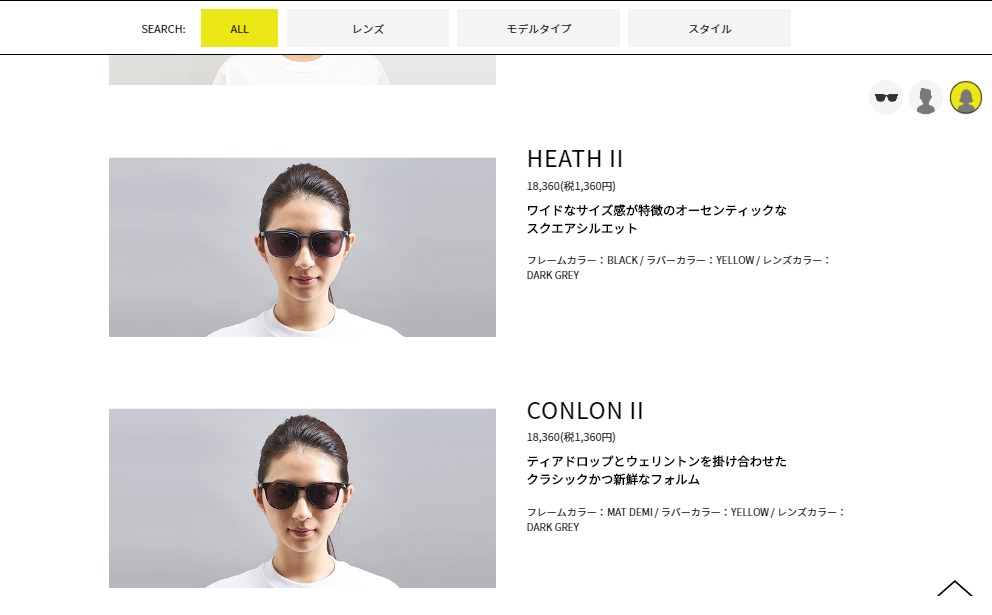This screenshot has height=615, width=992.
Task: Click the HEATH II price text
Action: (571, 186)
